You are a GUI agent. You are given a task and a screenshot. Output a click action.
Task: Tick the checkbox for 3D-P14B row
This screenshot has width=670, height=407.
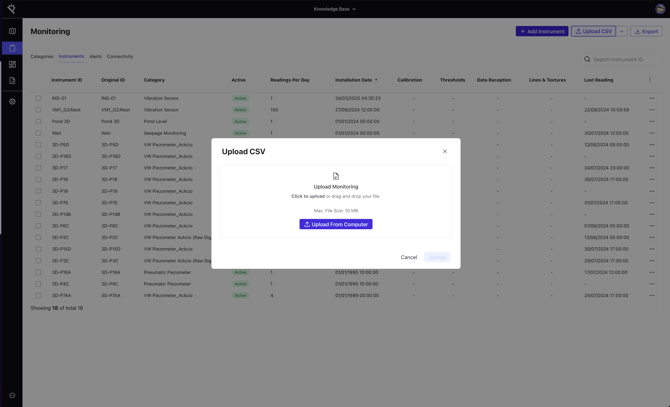pos(38,214)
